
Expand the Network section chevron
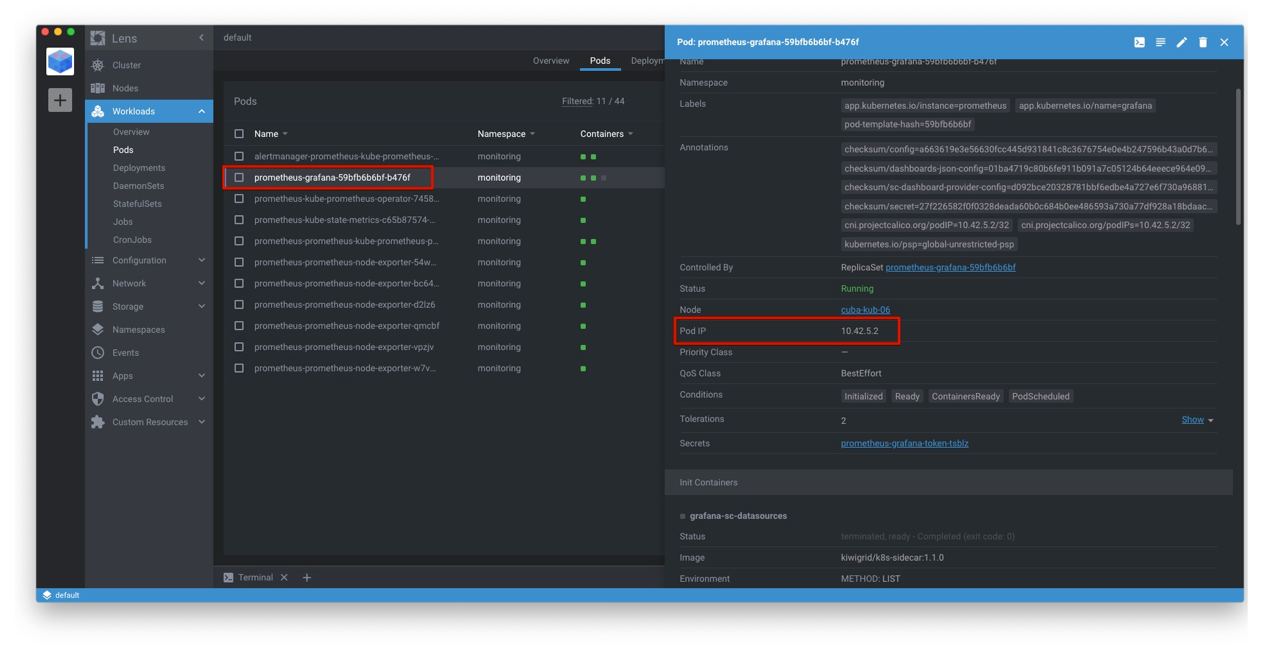point(201,283)
